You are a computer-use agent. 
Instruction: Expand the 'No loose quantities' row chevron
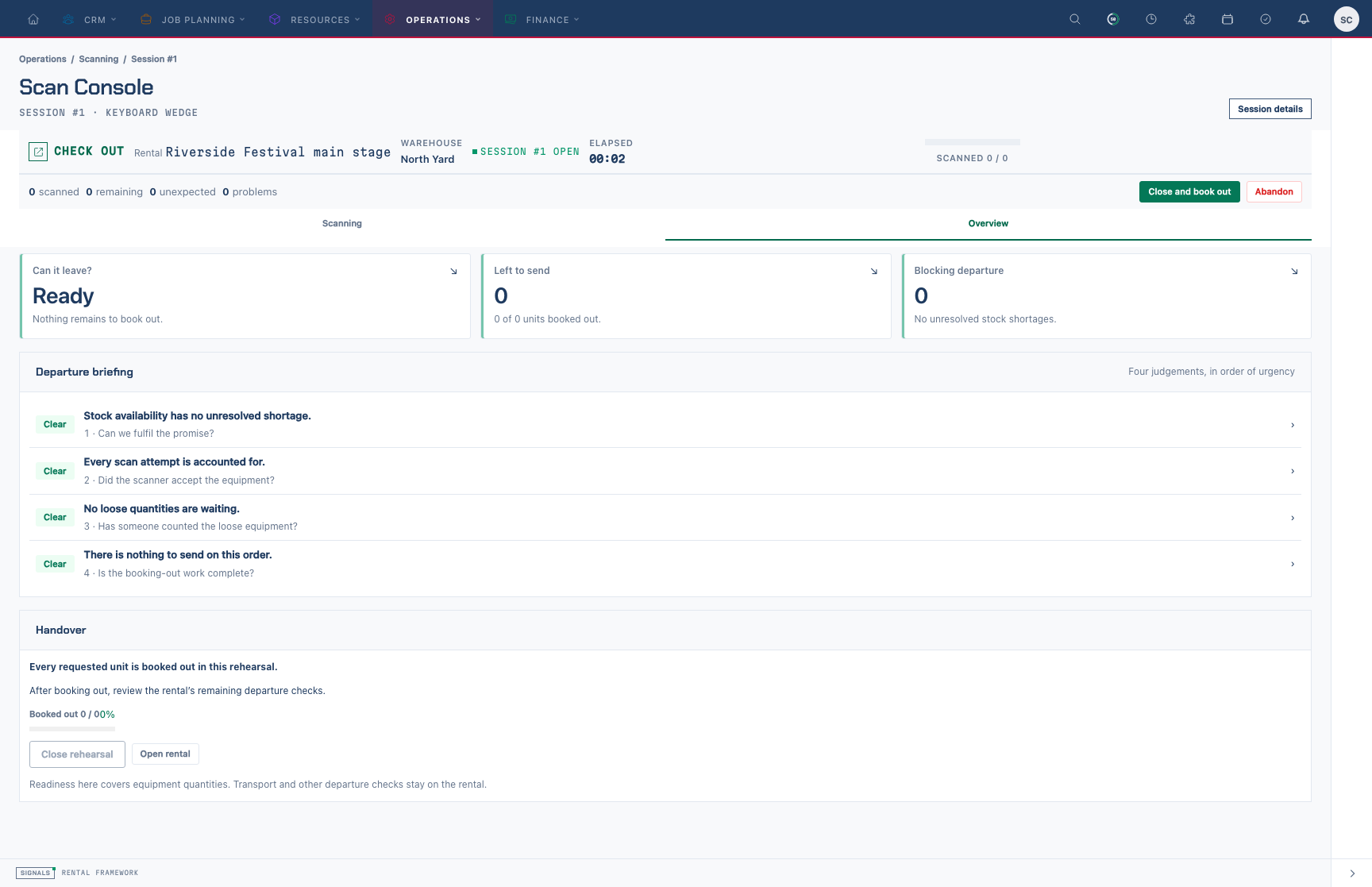pos(1293,518)
